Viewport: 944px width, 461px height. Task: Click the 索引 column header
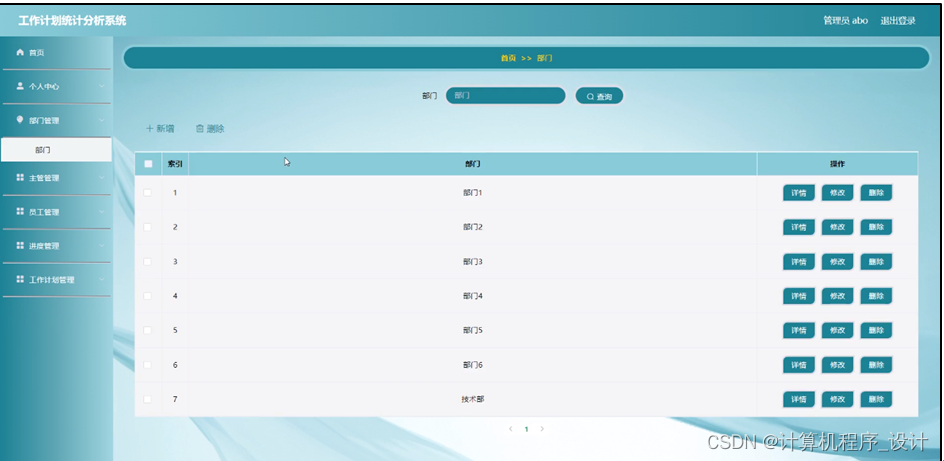(175, 164)
